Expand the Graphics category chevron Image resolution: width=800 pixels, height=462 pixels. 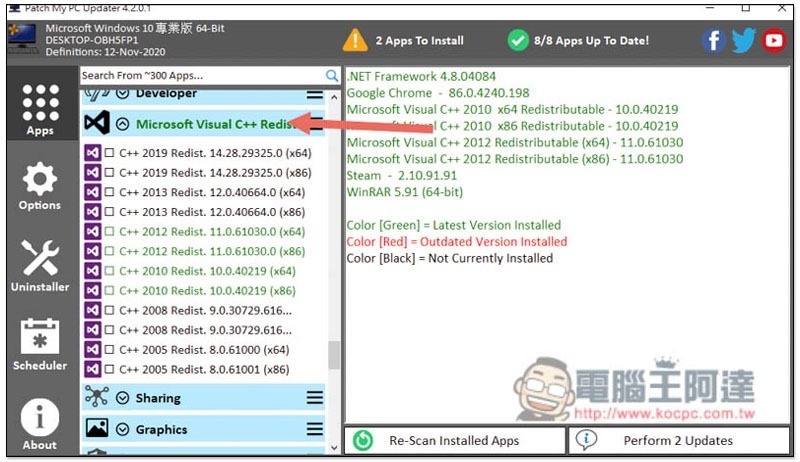point(123,429)
